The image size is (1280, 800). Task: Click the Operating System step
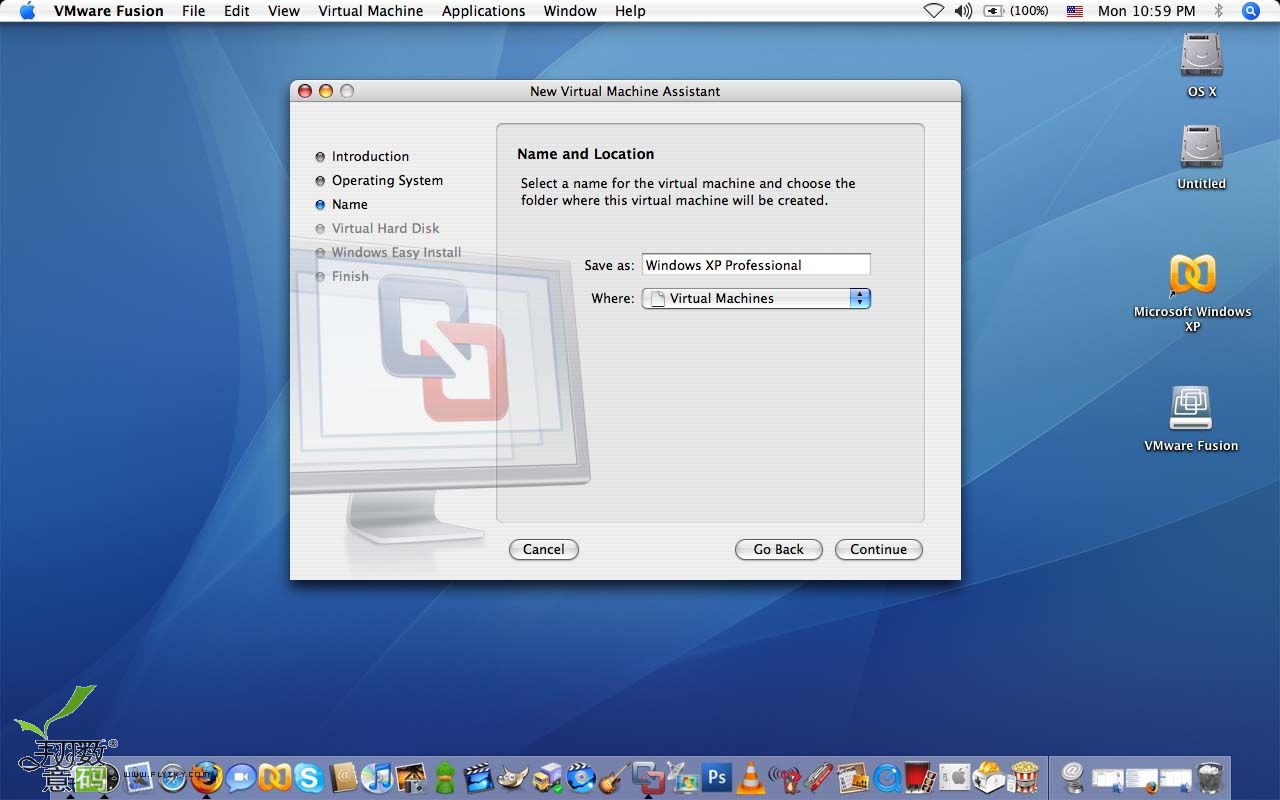(387, 180)
